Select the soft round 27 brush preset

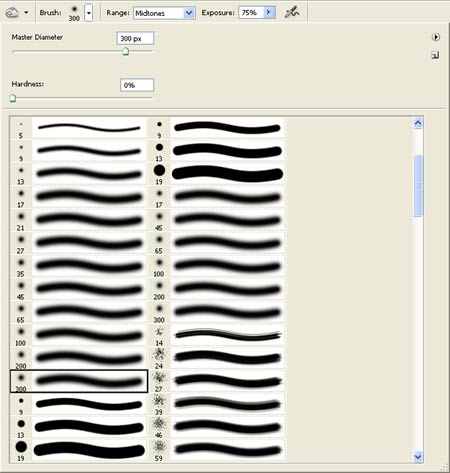(79, 243)
